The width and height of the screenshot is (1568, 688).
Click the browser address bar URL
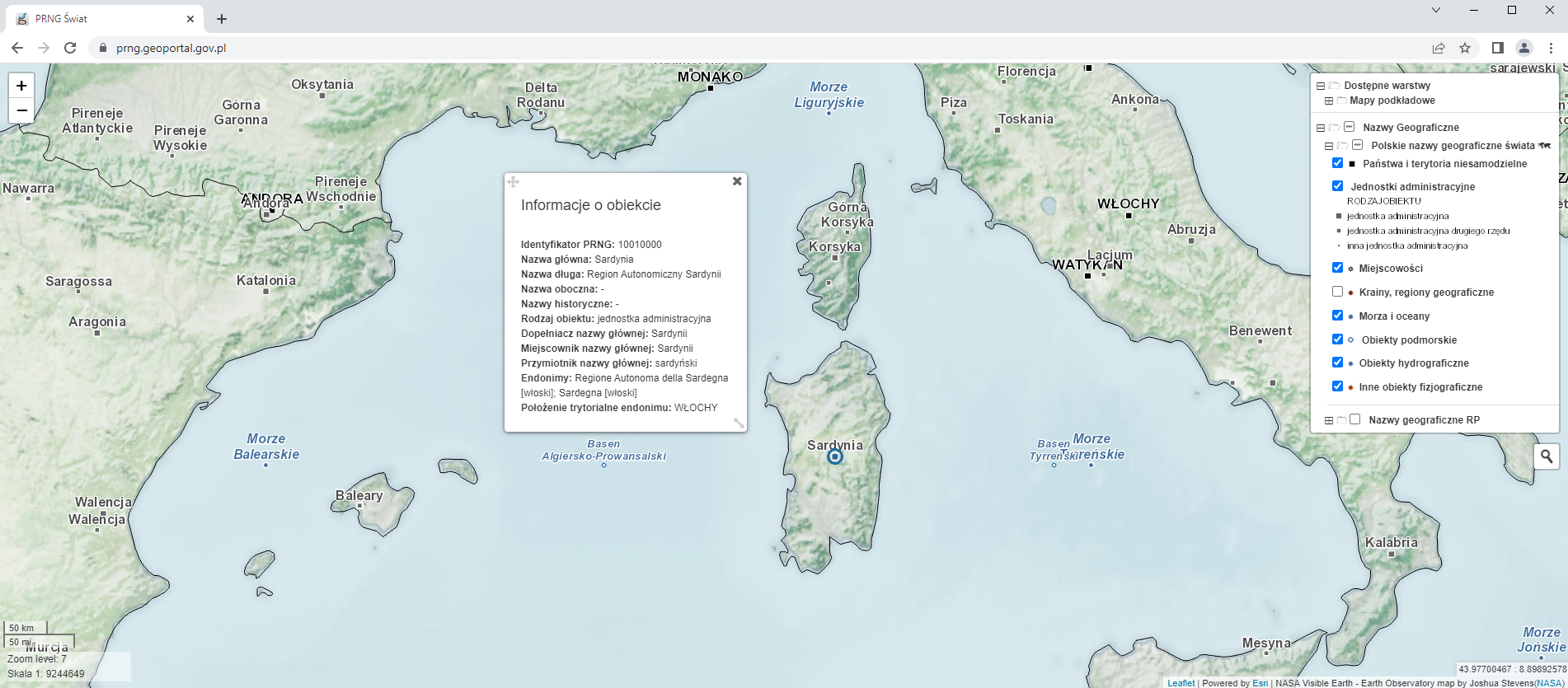pos(171,48)
